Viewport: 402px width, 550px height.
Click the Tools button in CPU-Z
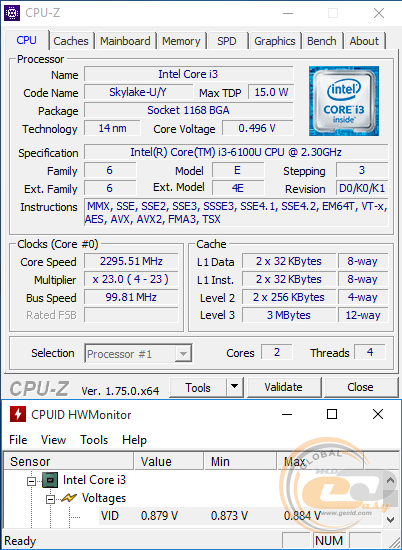(x=198, y=387)
